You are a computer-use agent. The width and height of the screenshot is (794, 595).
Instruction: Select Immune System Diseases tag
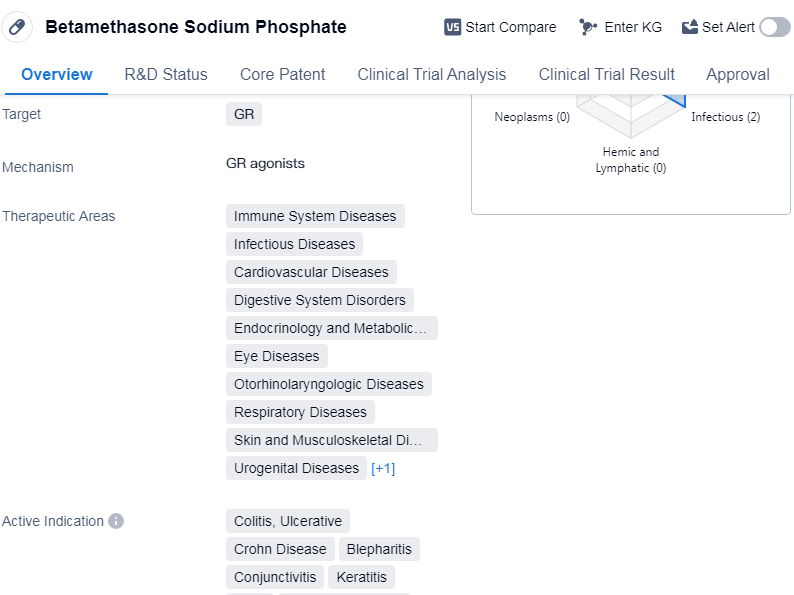tap(315, 216)
